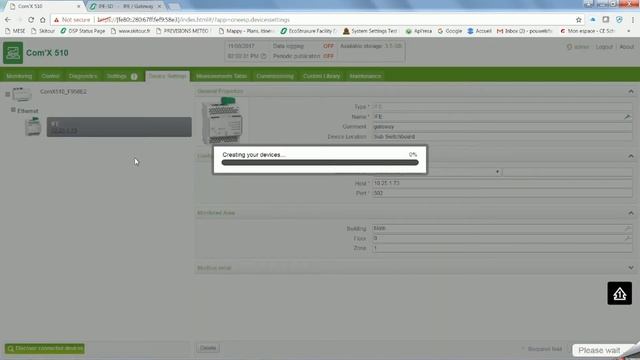Screen dimensions: 640x360
Task: Click the wrench icon in Building field
Action: [x=627, y=228]
